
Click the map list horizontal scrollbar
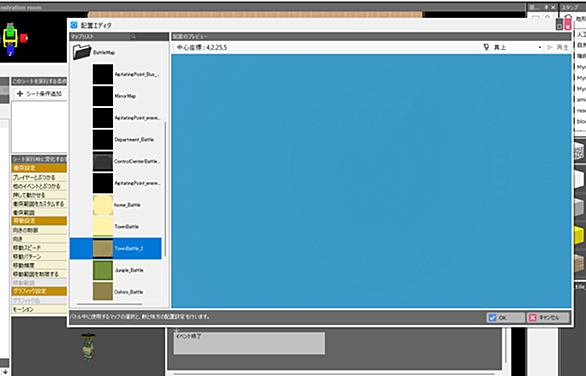110,304
